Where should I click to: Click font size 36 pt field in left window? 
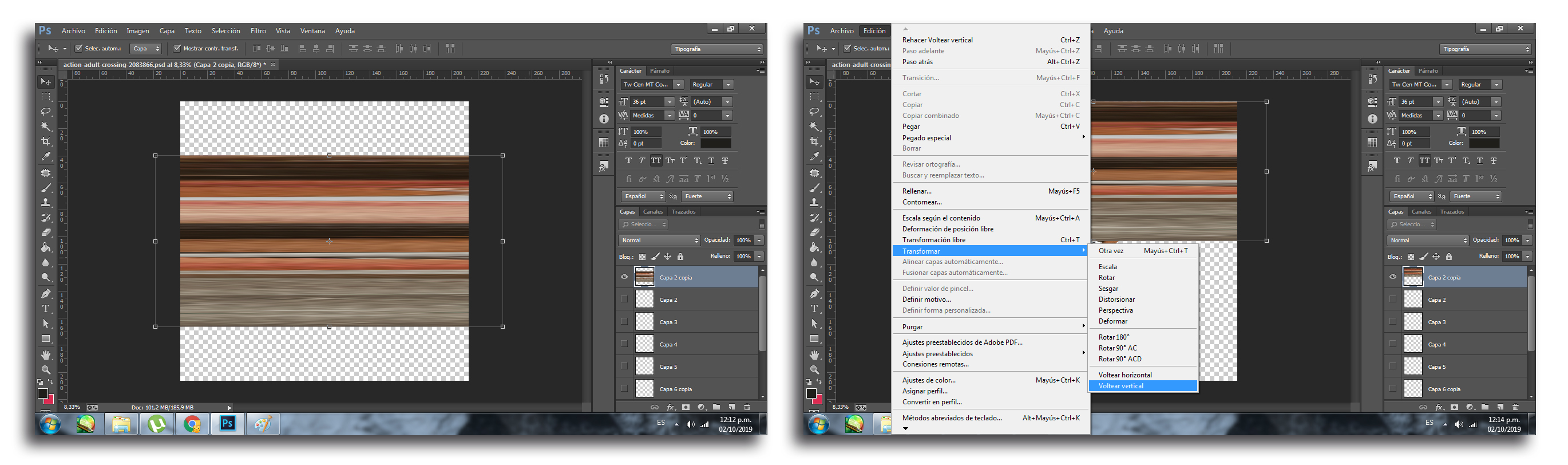[647, 102]
